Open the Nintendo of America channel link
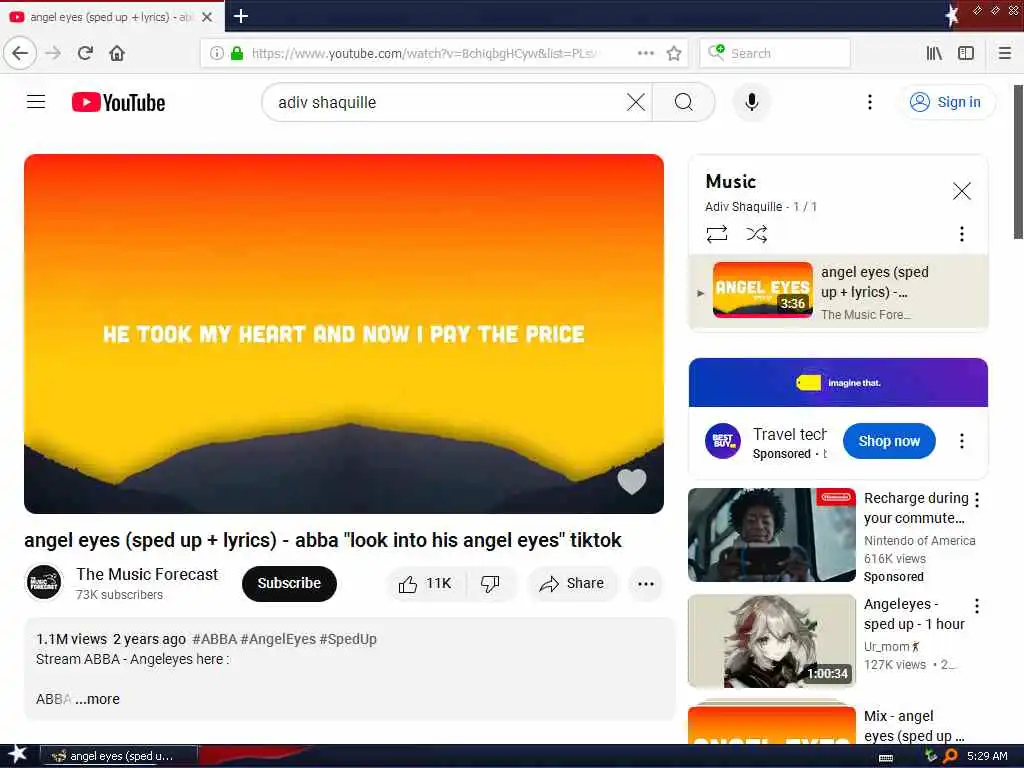The height and width of the screenshot is (768, 1024). (920, 540)
